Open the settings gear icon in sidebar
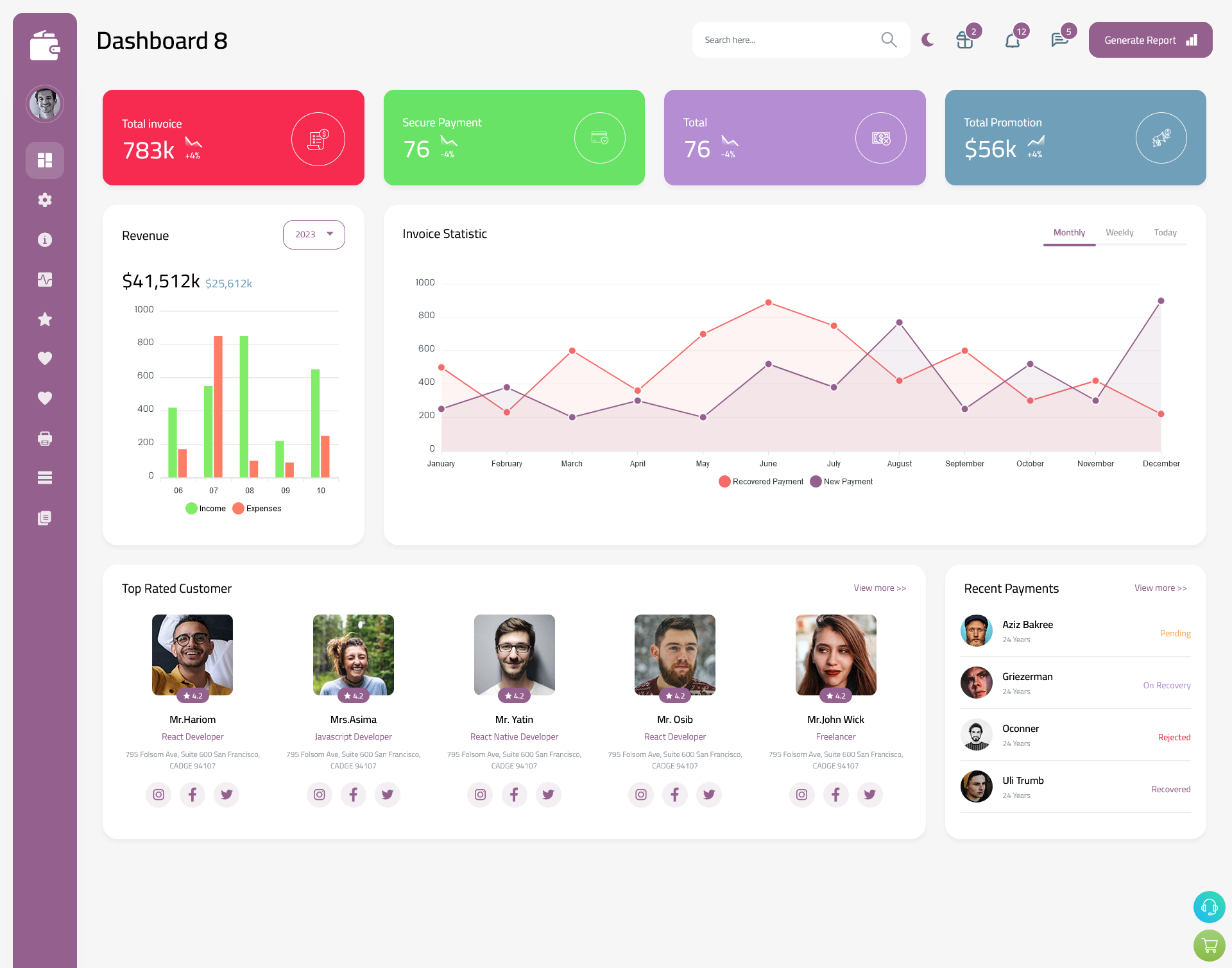Viewport: 1232px width, 968px height. click(x=45, y=199)
